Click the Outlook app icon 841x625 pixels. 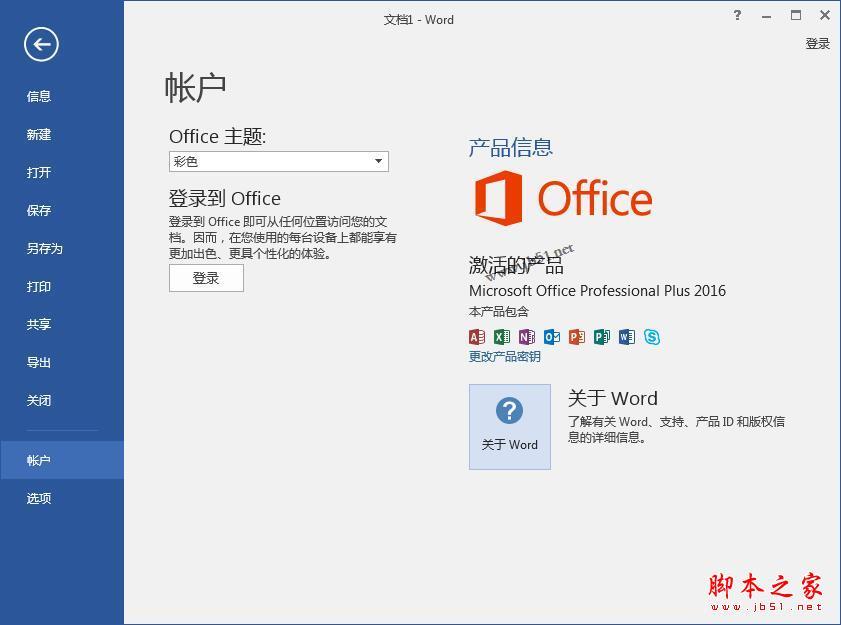click(552, 336)
